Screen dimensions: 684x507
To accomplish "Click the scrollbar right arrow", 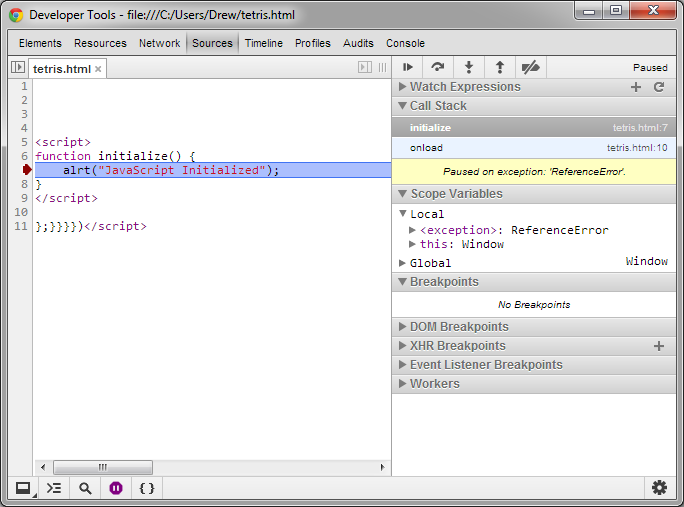I will coord(383,467).
